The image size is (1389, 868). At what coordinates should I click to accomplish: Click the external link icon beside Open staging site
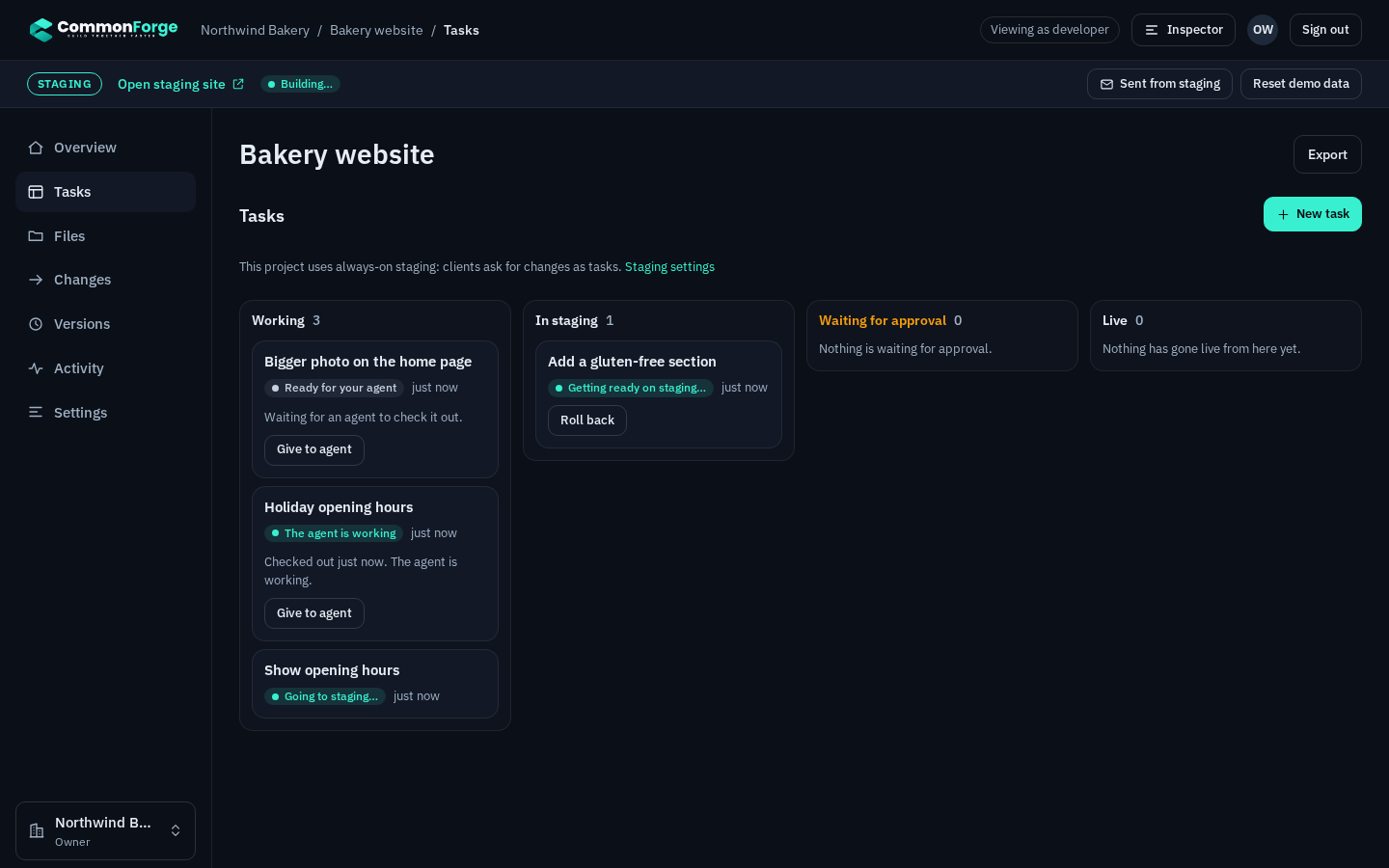click(238, 84)
